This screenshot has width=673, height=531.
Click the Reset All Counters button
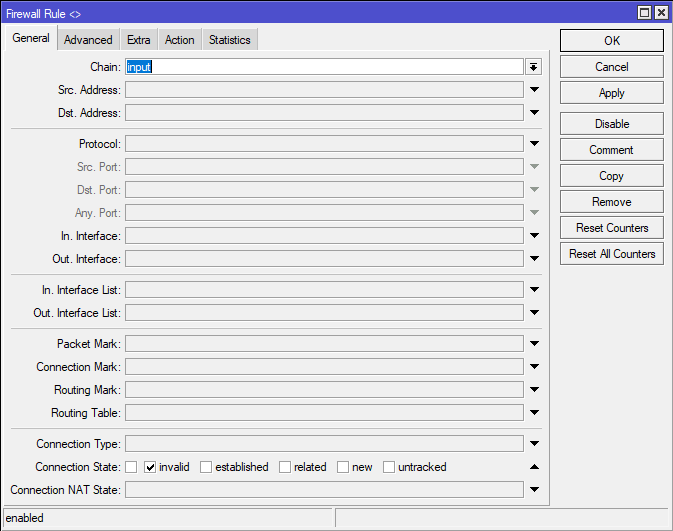pyautogui.click(x=612, y=254)
